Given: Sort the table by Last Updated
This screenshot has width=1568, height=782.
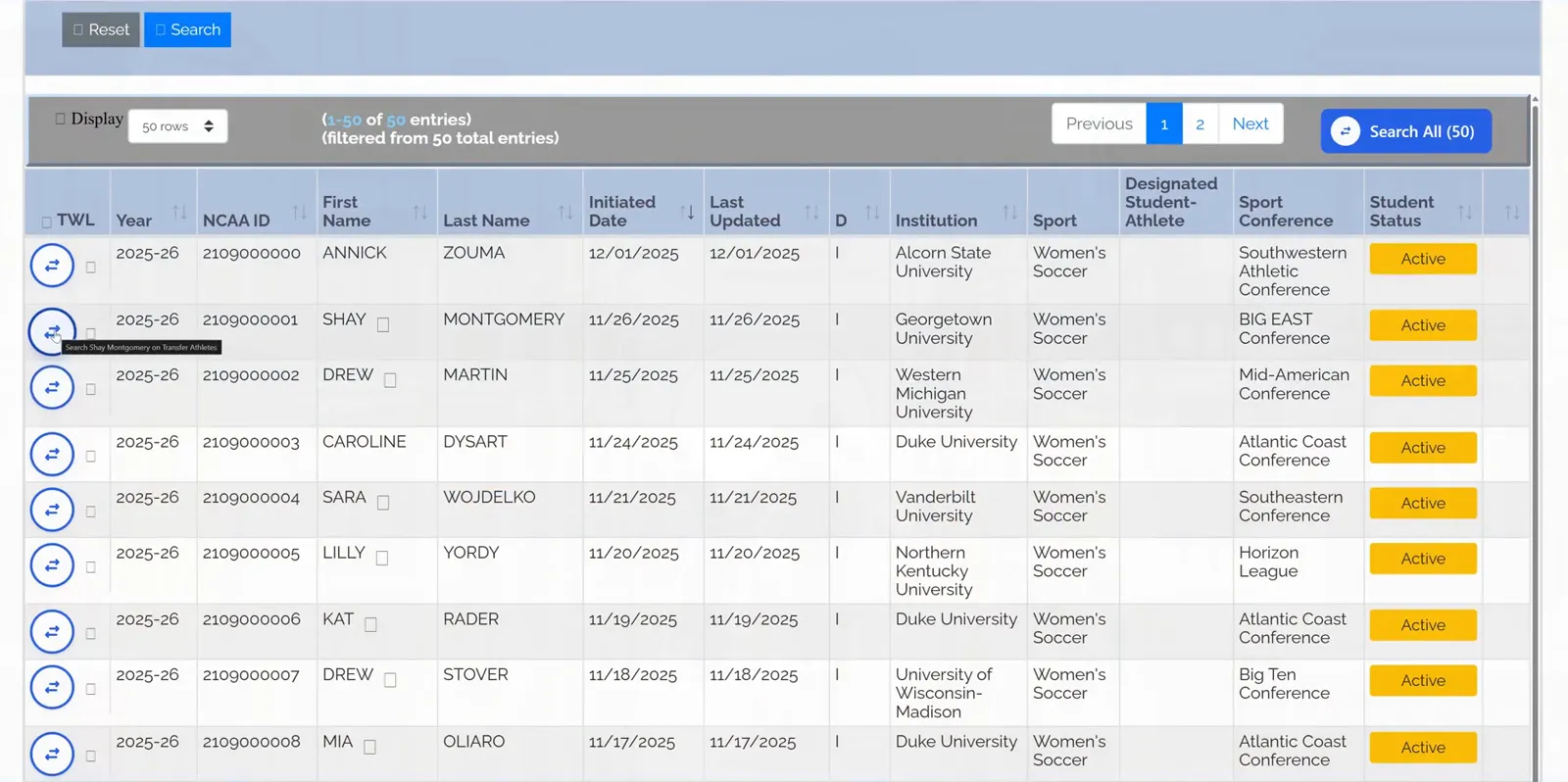Looking at the screenshot, I should click(811, 213).
